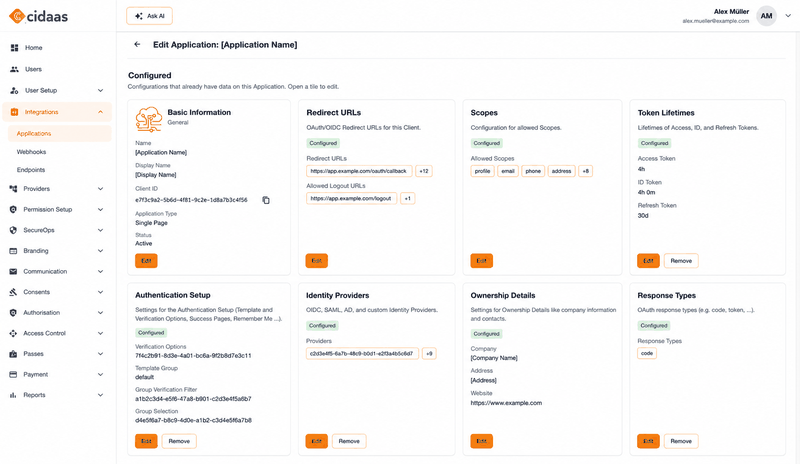Click the Passes icon
The image size is (800, 464).
[x=13, y=354]
